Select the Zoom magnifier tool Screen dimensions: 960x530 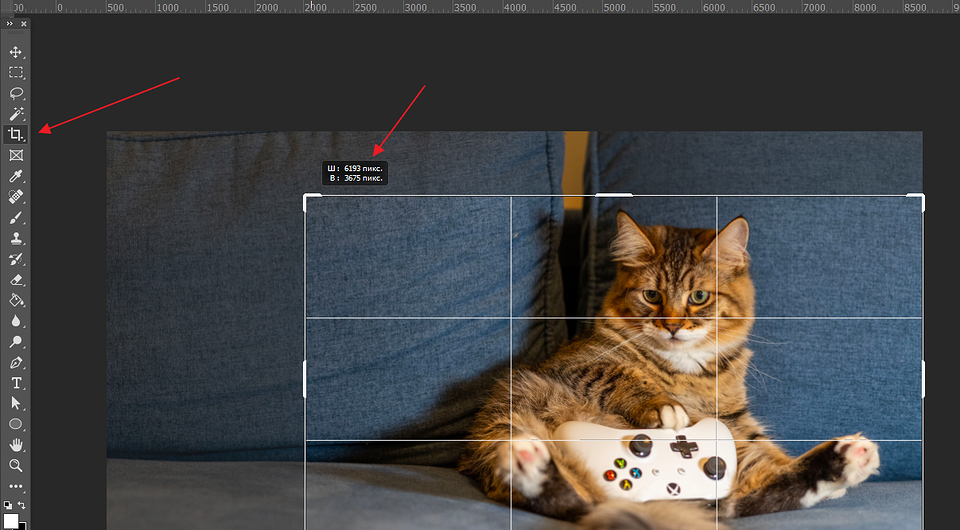point(16,466)
